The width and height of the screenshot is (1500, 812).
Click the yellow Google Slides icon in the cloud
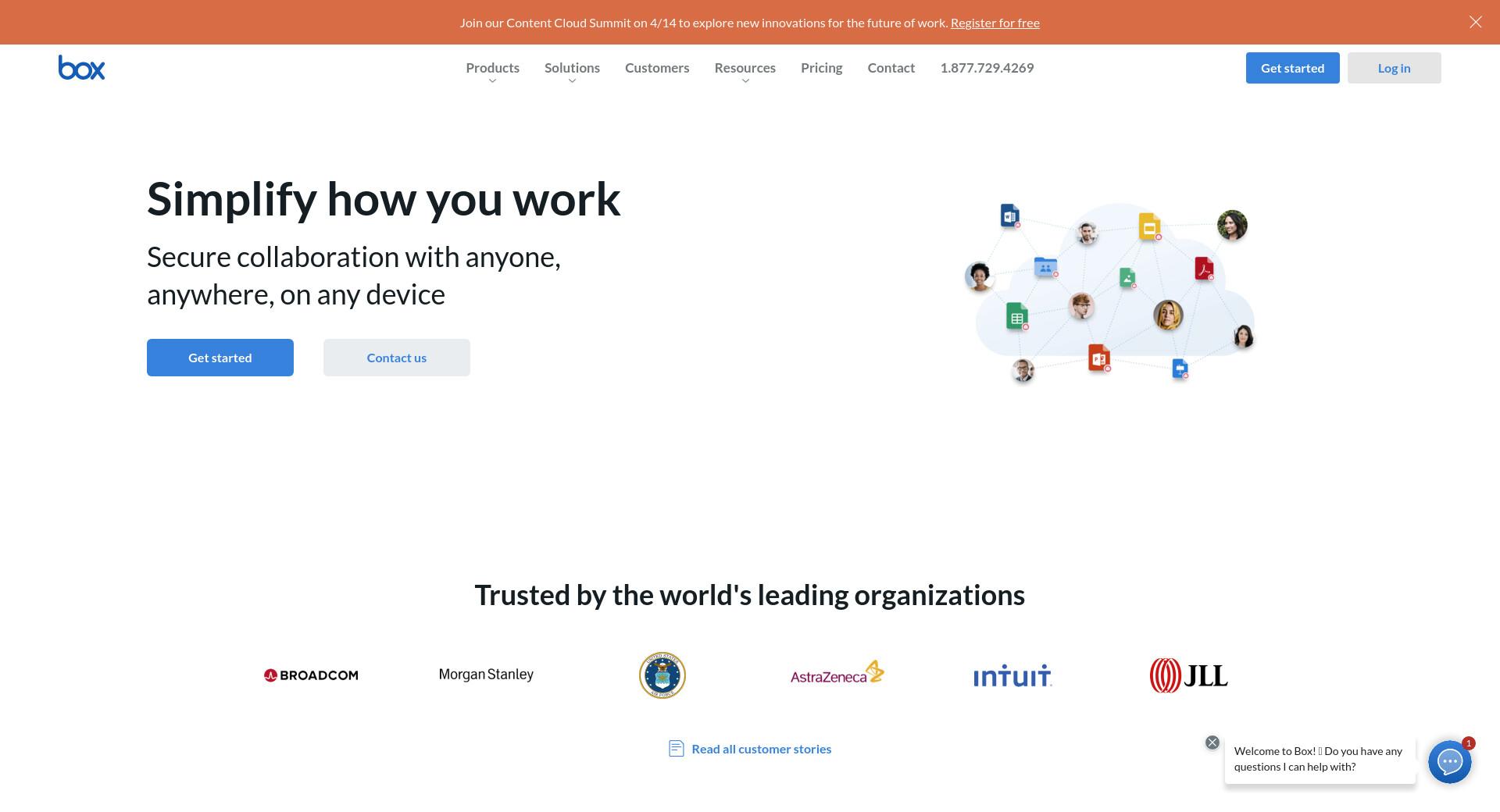pos(1149,226)
